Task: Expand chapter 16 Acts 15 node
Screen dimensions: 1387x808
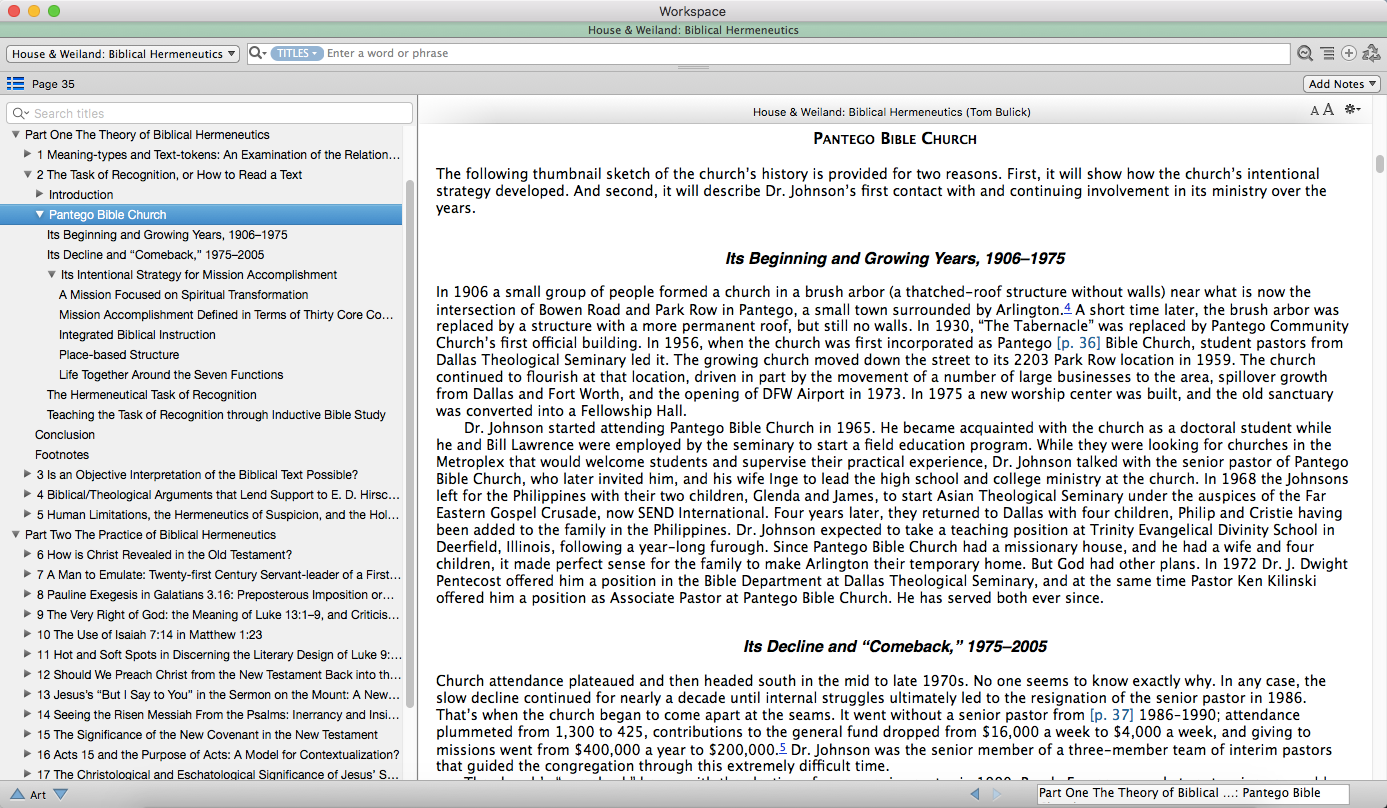Action: click(x=28, y=755)
